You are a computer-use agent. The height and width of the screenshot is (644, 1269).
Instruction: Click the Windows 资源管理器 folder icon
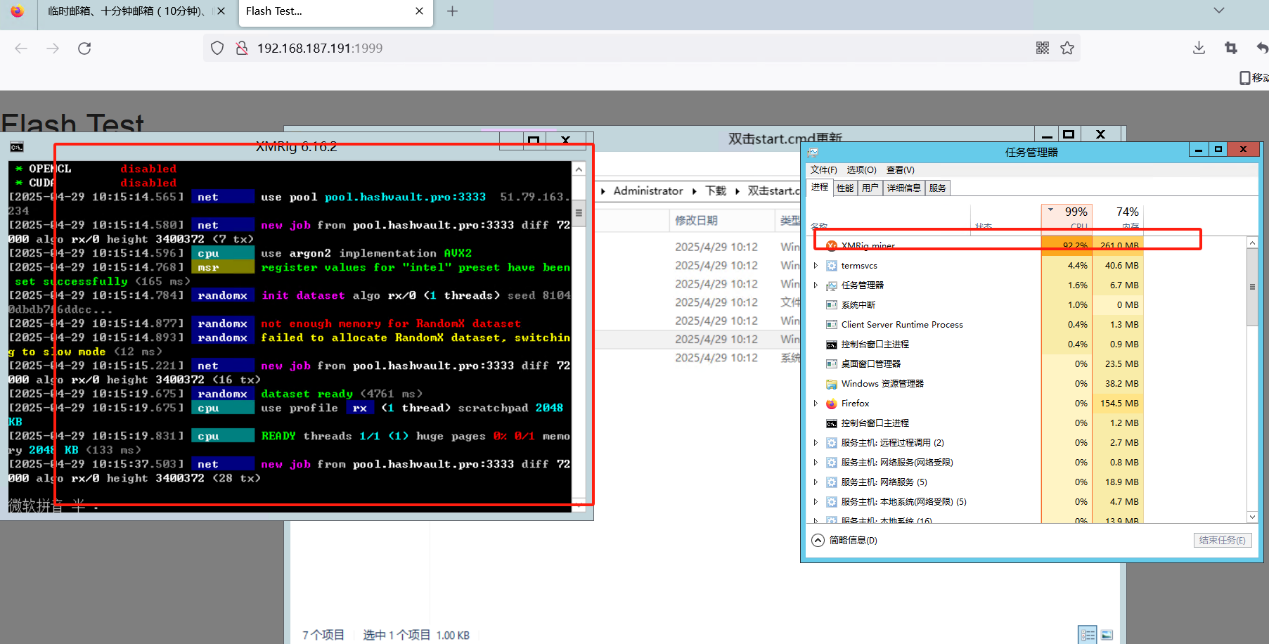831,384
